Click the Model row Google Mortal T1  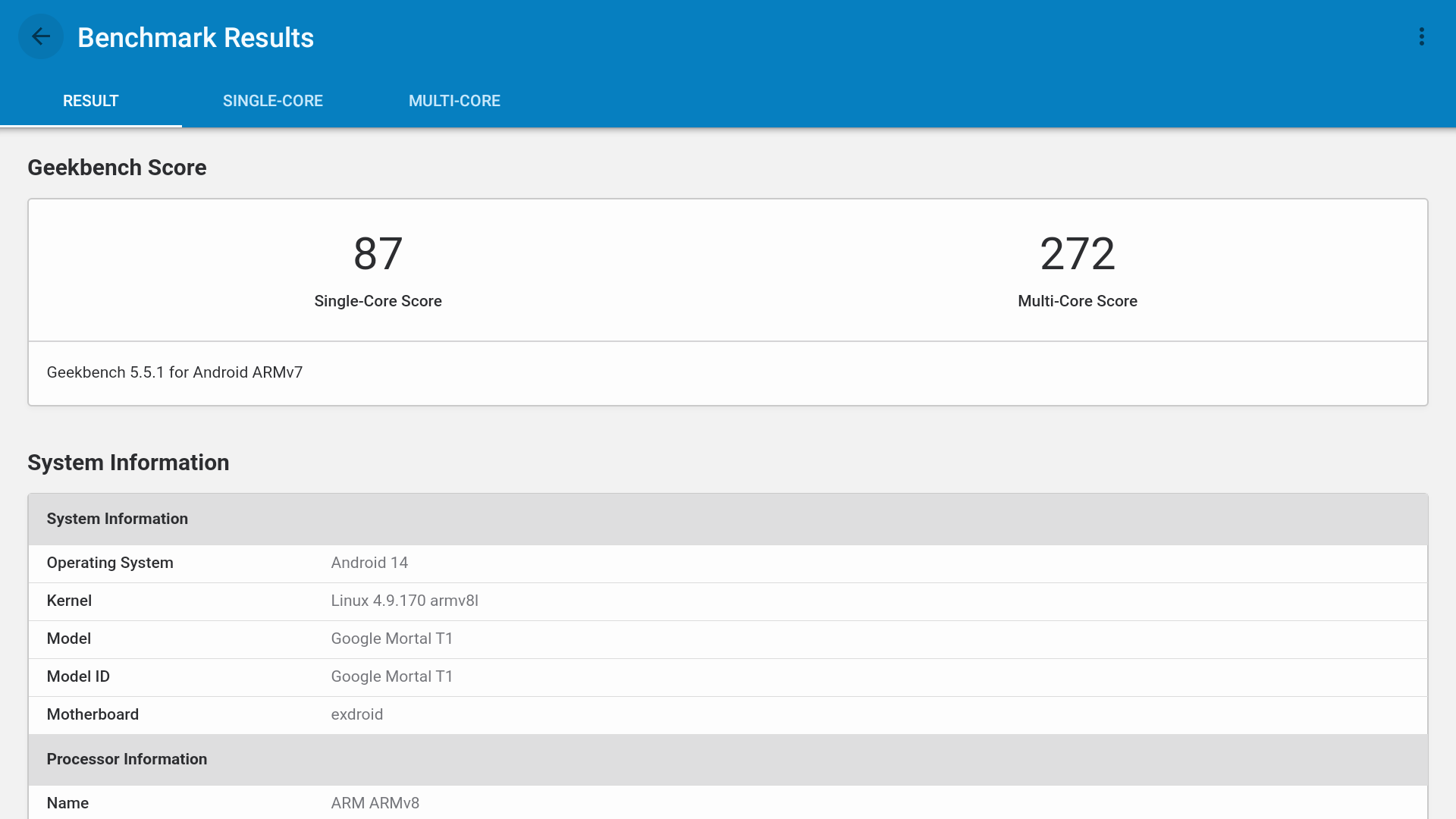[391, 639]
